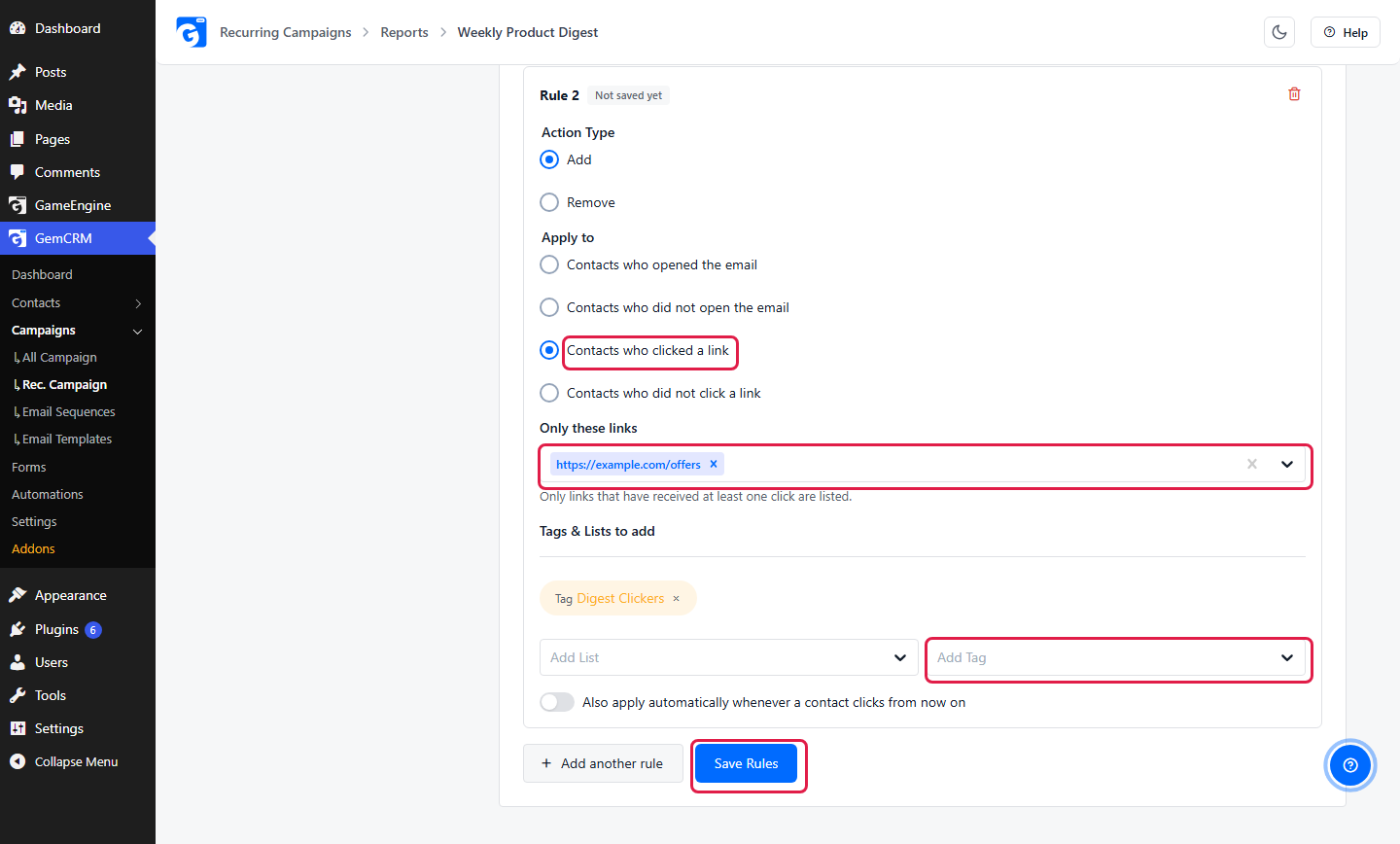Click the WordPress Dashboard gauge icon
1400x844 pixels.
pyautogui.click(x=17, y=28)
